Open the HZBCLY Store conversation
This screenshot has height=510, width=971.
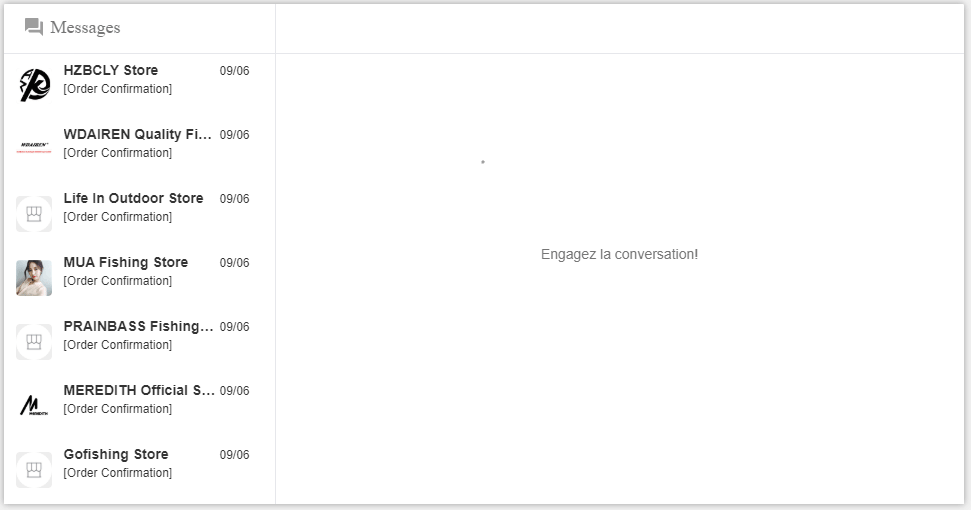(x=110, y=70)
